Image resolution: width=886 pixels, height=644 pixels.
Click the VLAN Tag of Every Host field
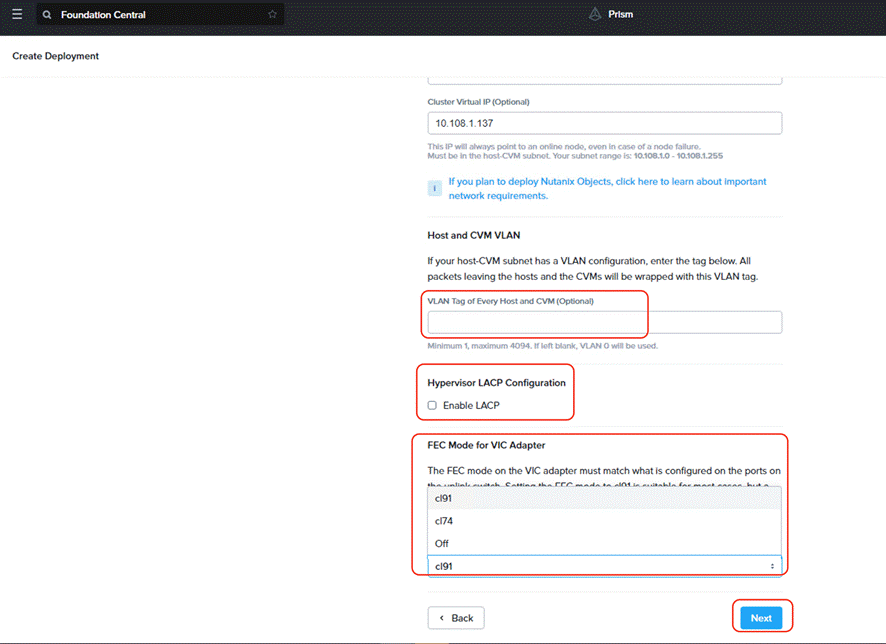click(605, 322)
